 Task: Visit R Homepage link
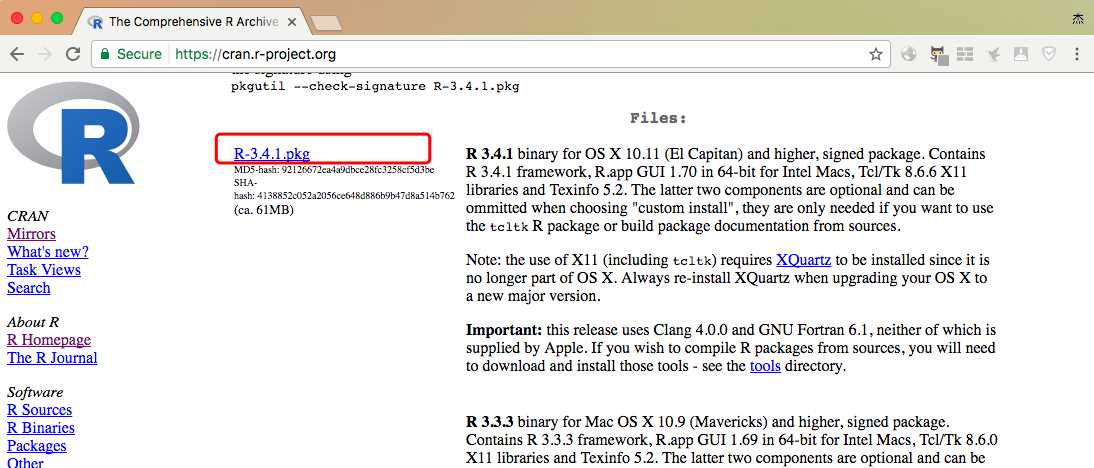pyautogui.click(x=49, y=340)
